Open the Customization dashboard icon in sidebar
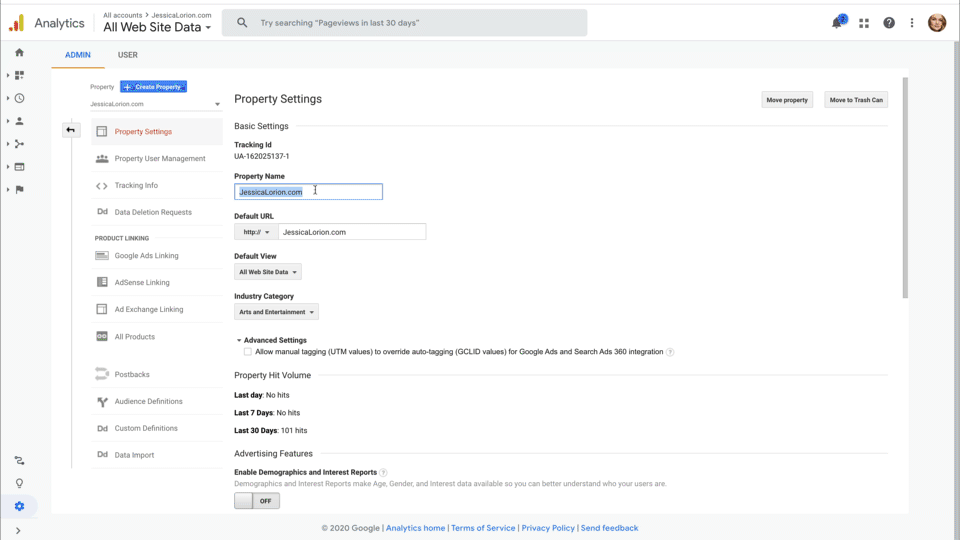This screenshot has height=540, width=960. 20,75
